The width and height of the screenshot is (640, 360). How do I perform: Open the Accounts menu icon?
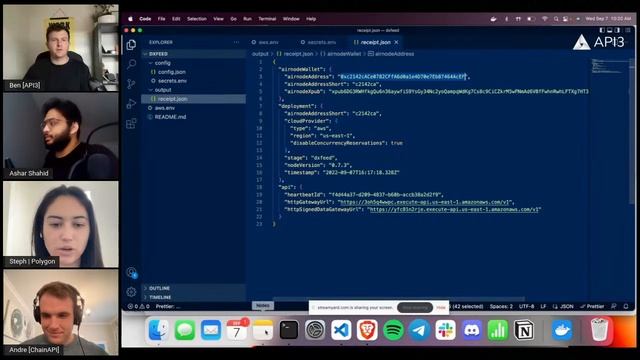pos(131,272)
